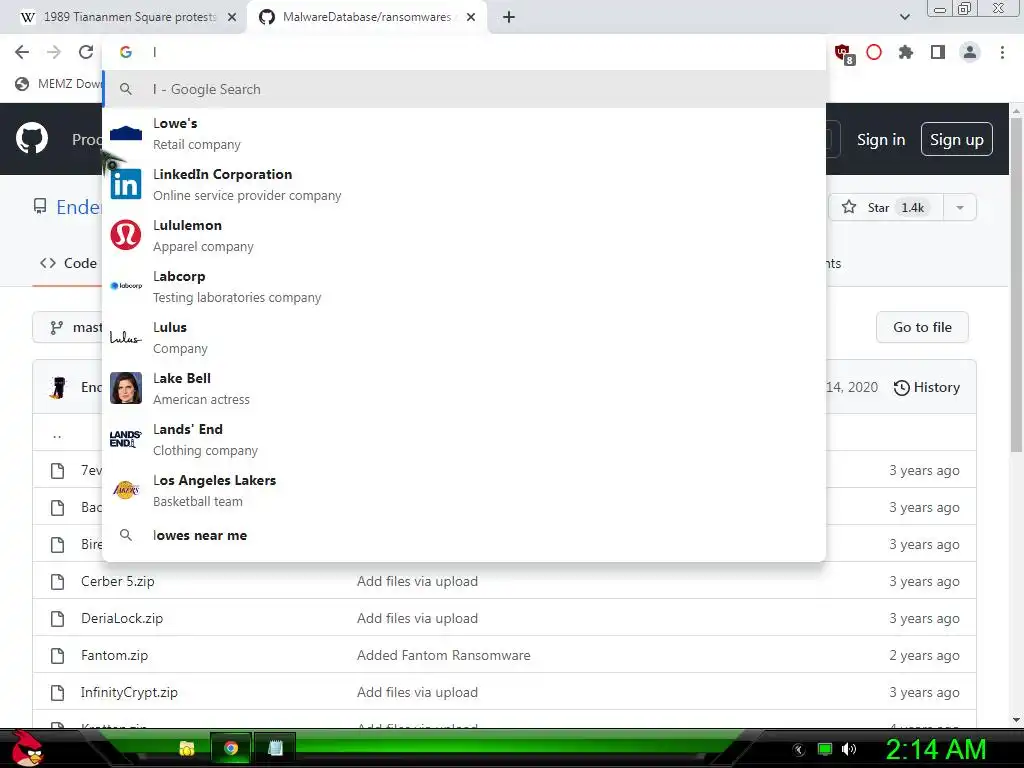Open the uBlock shield extension icon

click(843, 53)
